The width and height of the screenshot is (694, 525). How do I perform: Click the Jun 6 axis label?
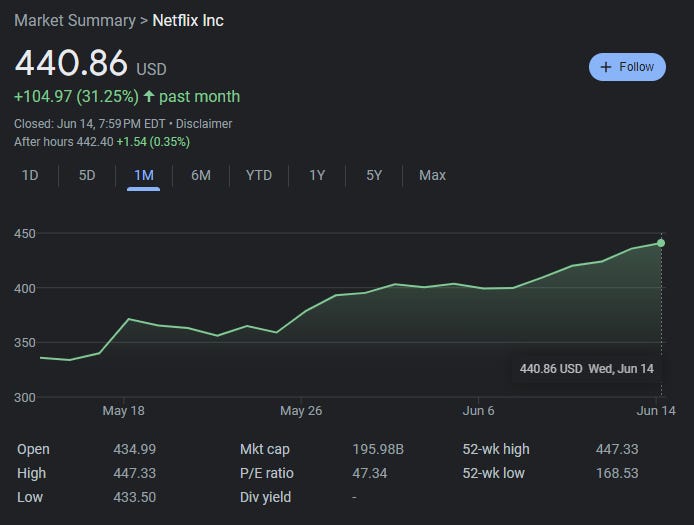point(478,411)
